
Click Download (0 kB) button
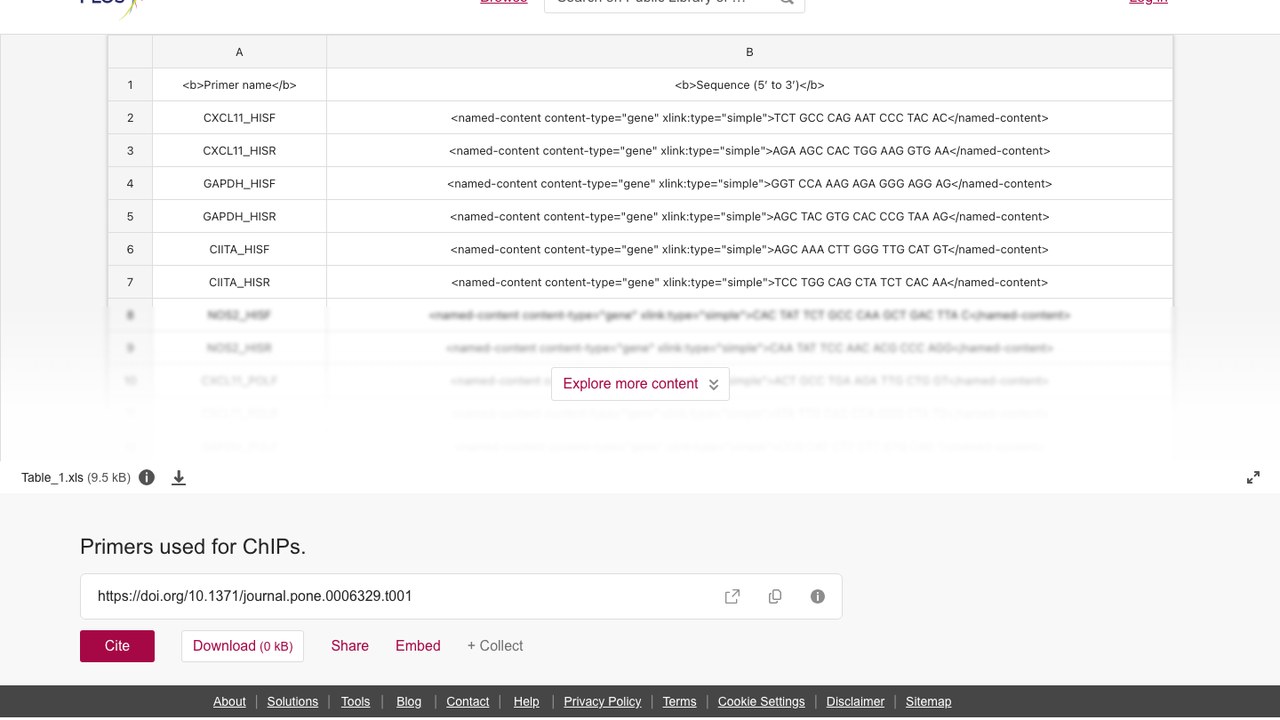[x=242, y=646]
